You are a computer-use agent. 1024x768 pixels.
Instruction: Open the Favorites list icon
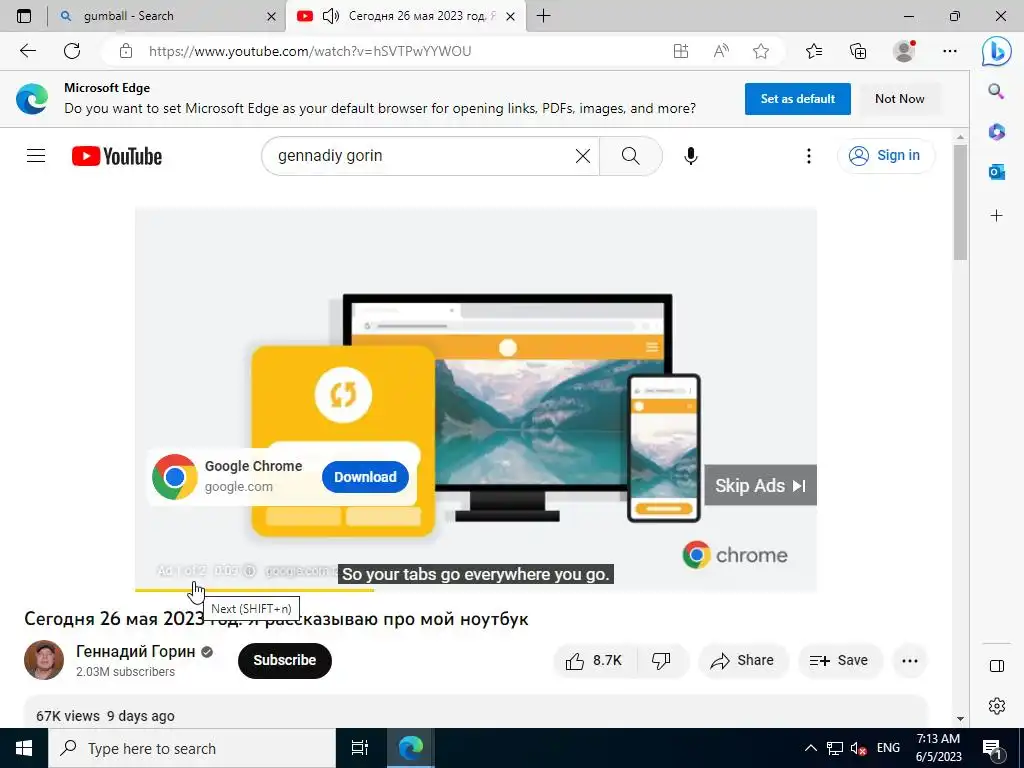click(x=814, y=51)
